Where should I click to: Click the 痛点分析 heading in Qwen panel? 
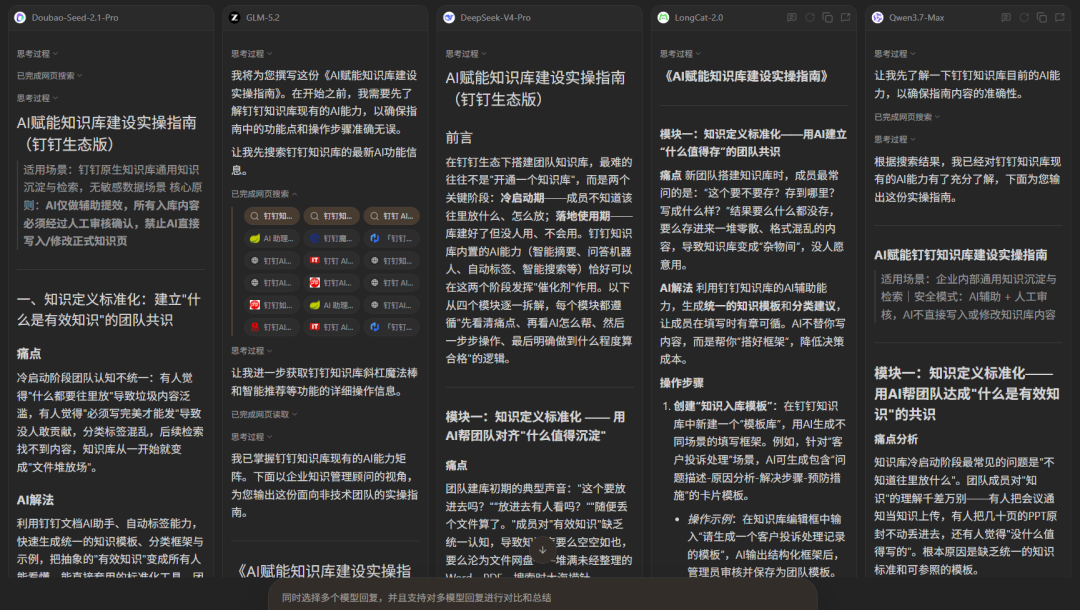tap(895, 439)
